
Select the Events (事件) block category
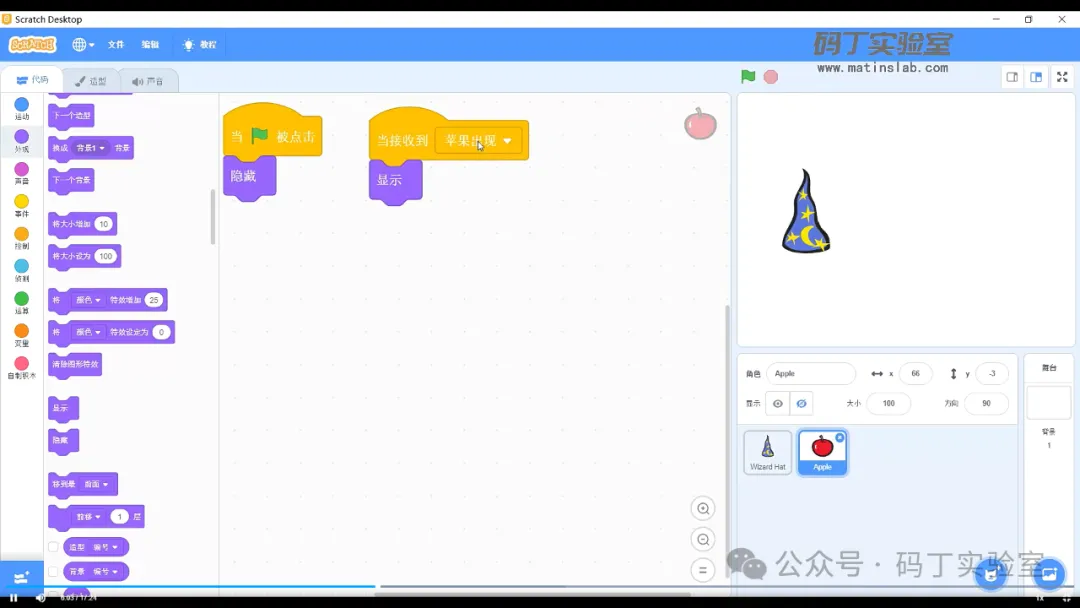click(x=21, y=206)
